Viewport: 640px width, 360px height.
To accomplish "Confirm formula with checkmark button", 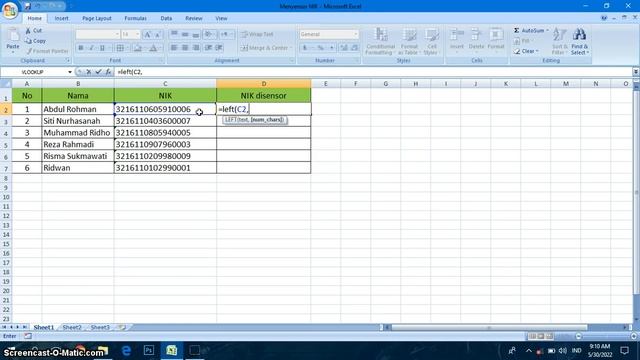I will tap(98, 72).
